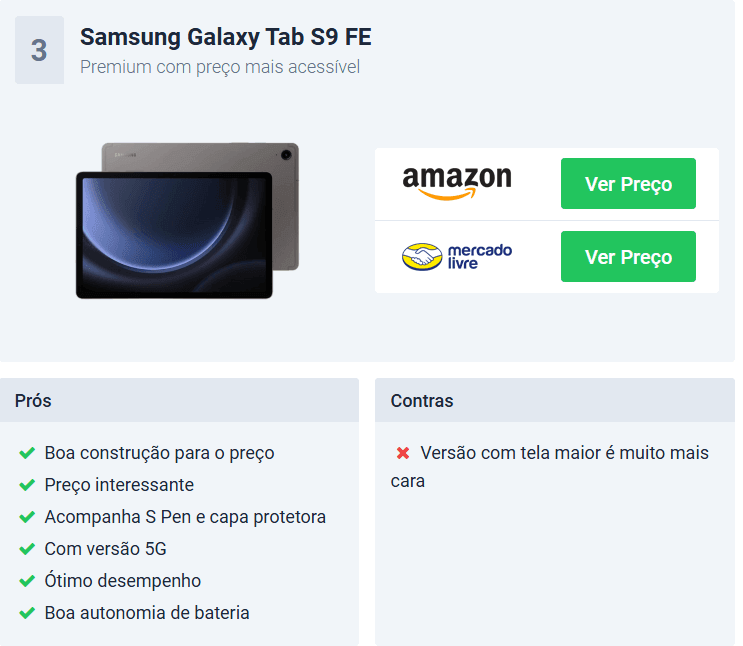Screen dimensions: 743x646
Task: Click Amazon's Ver Preço button
Action: click(628, 183)
